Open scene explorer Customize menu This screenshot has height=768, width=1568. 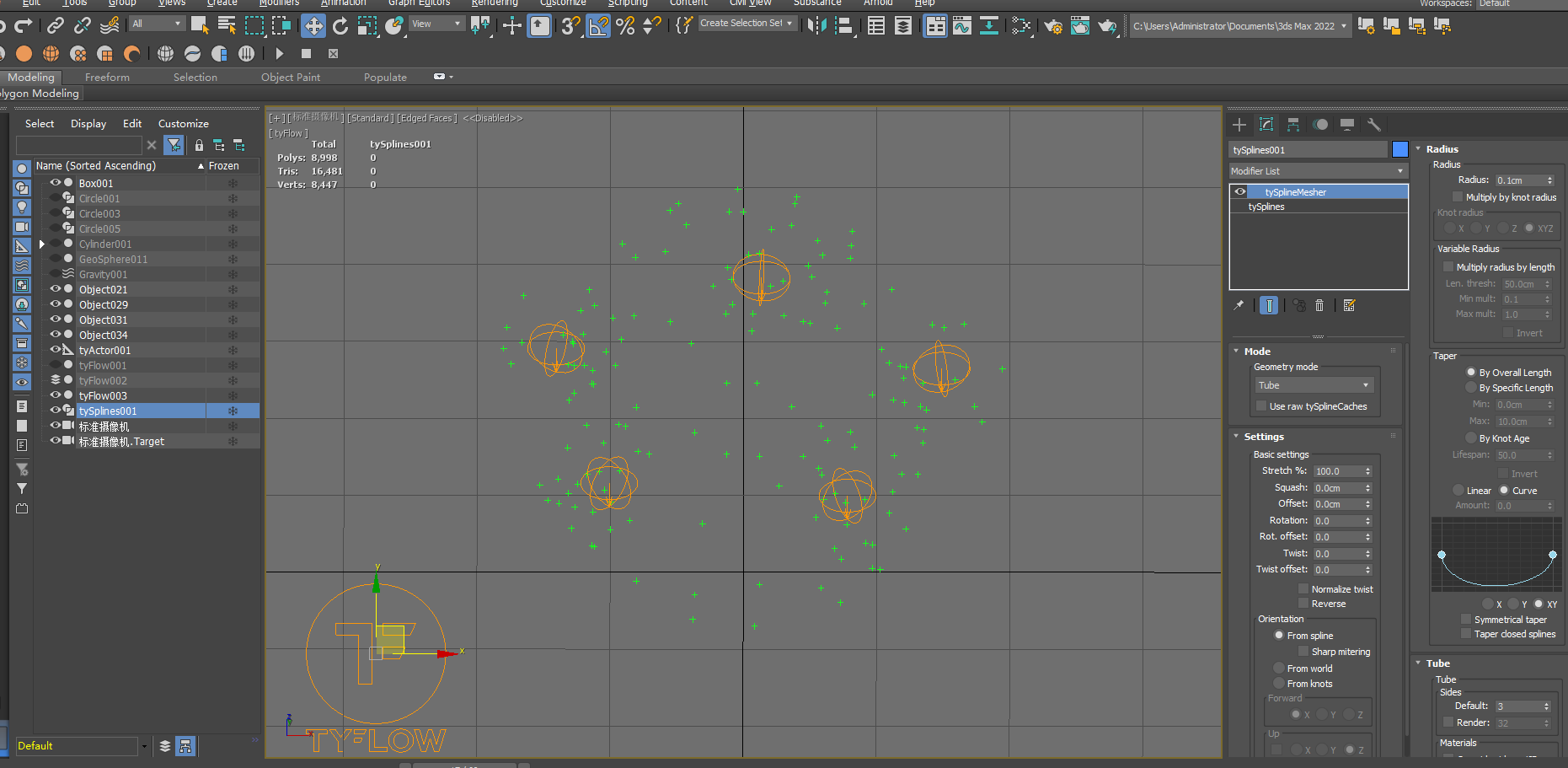pos(184,123)
